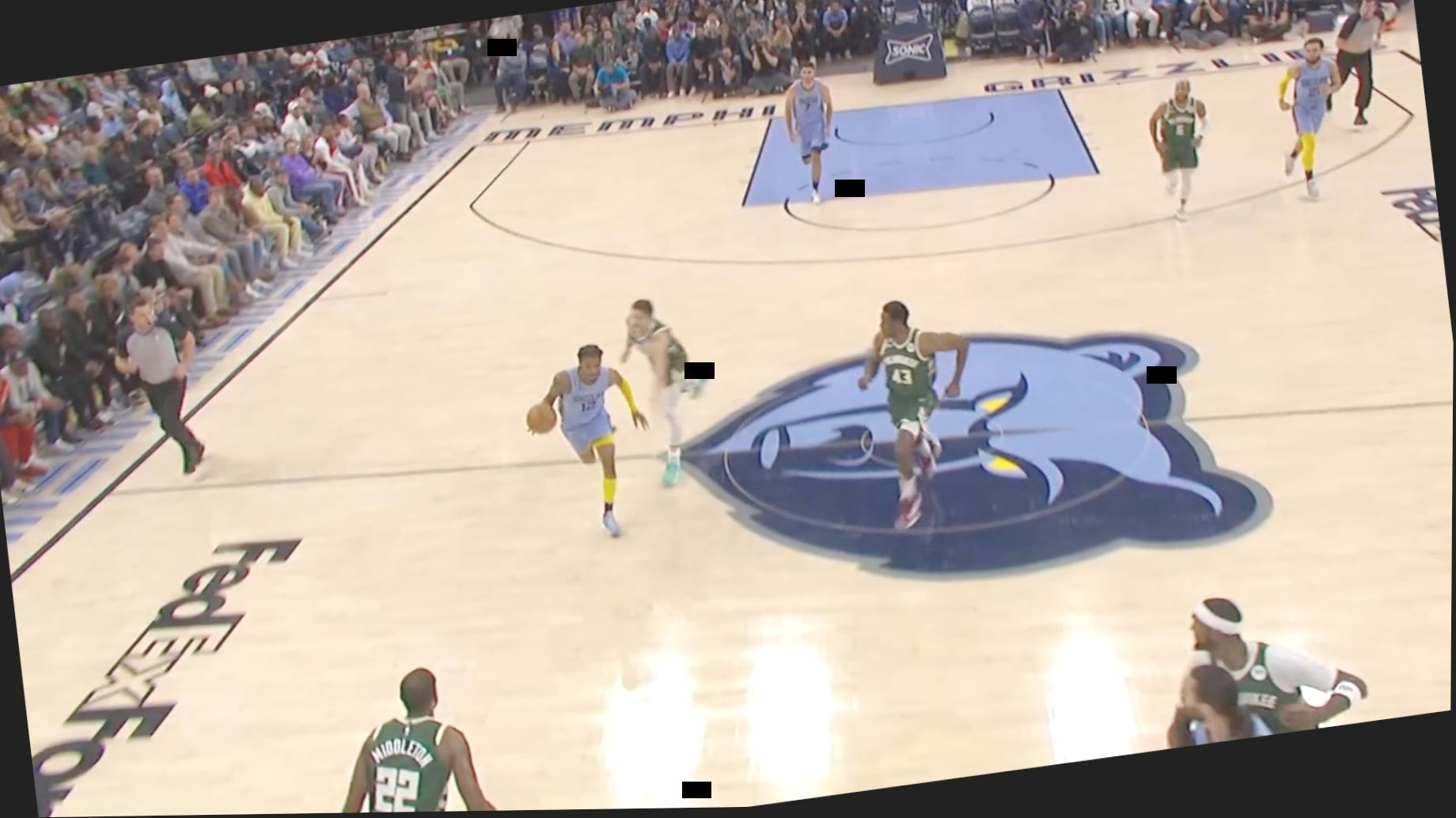Viewport: 1456px width, 818px height.
Task: Select the light blue player standing in the paint
Action: tap(809, 127)
